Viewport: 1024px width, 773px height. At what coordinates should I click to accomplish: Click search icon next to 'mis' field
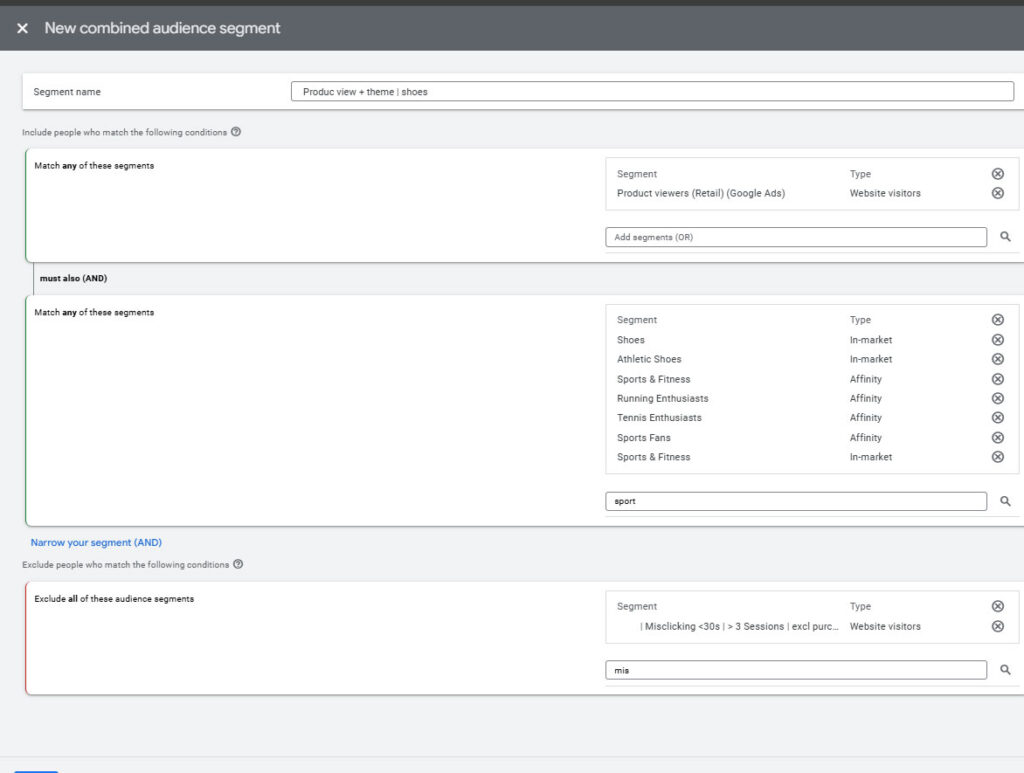[1005, 670]
